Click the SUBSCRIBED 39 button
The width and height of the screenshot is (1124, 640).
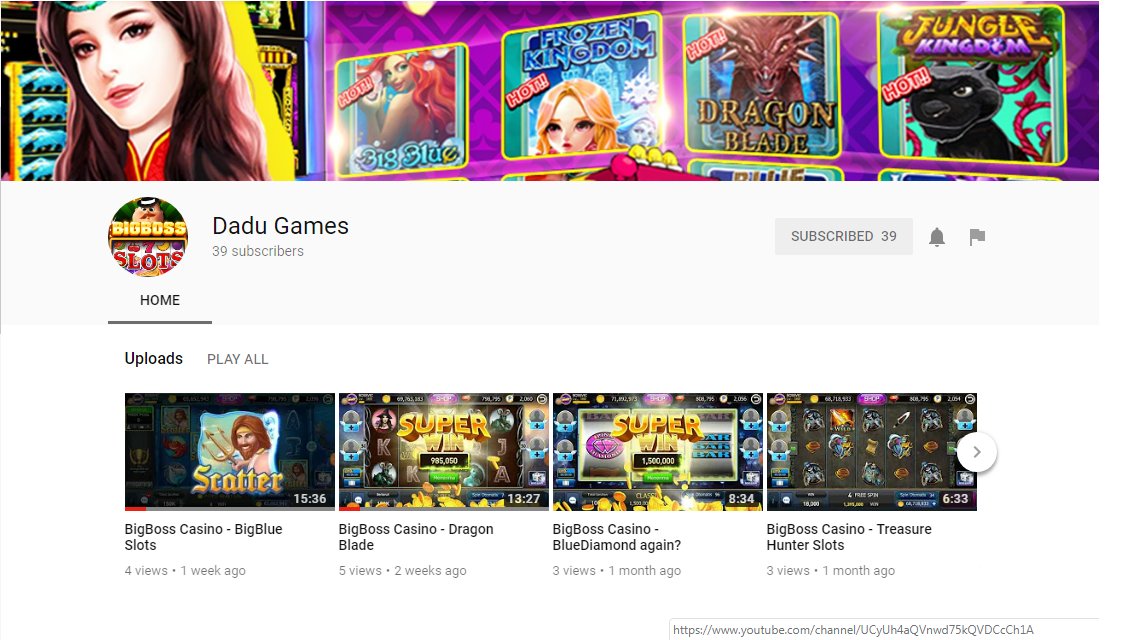[x=844, y=237]
